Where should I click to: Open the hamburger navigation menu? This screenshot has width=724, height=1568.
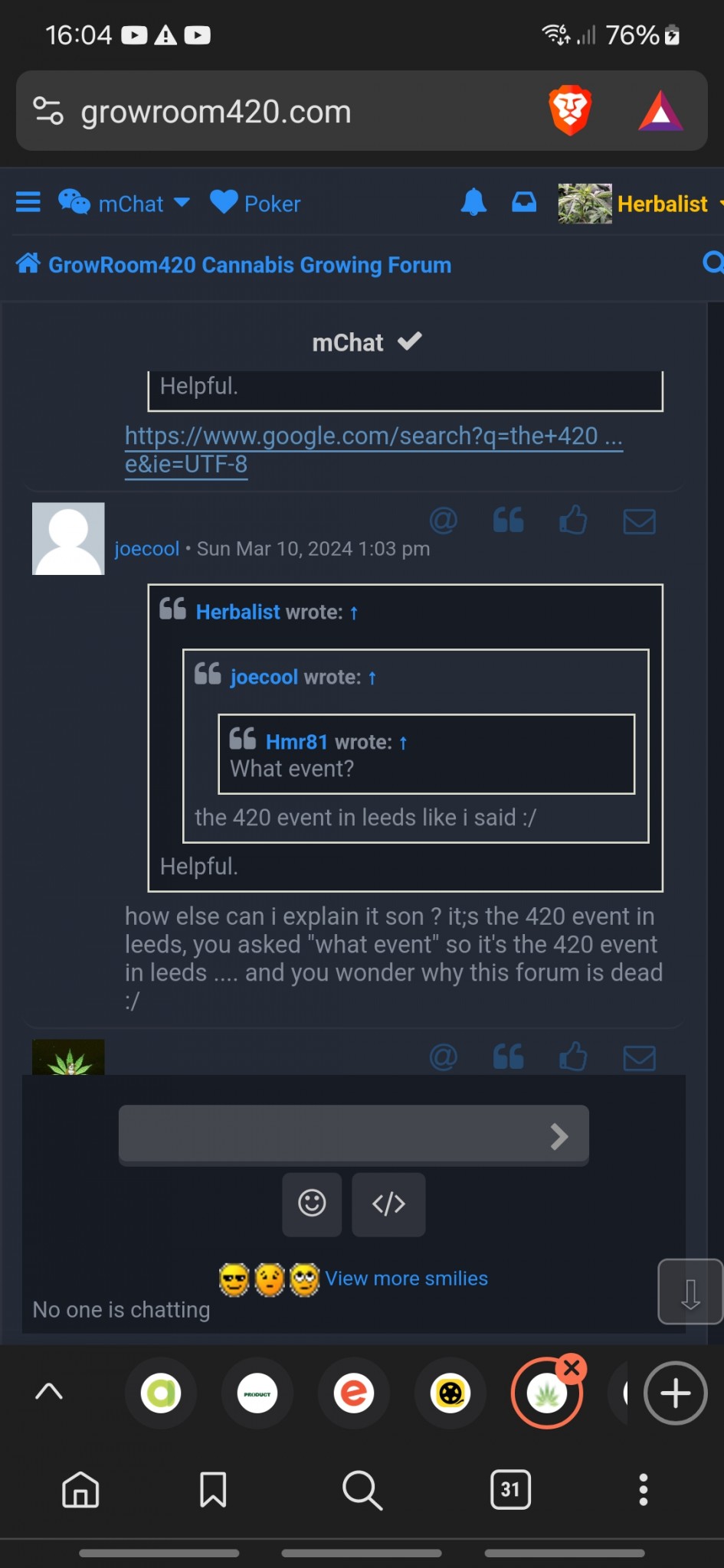coord(28,203)
